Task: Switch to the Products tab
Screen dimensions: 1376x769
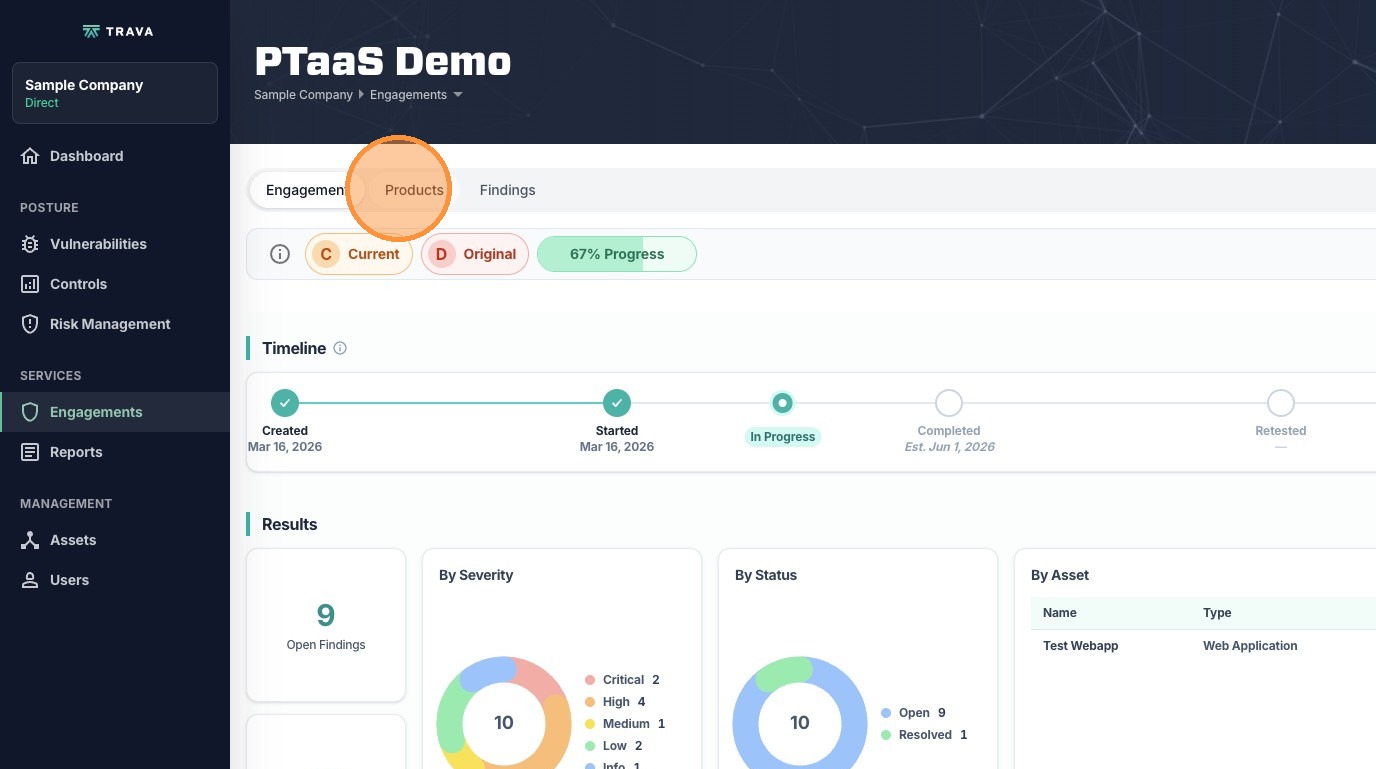Action: 414,190
